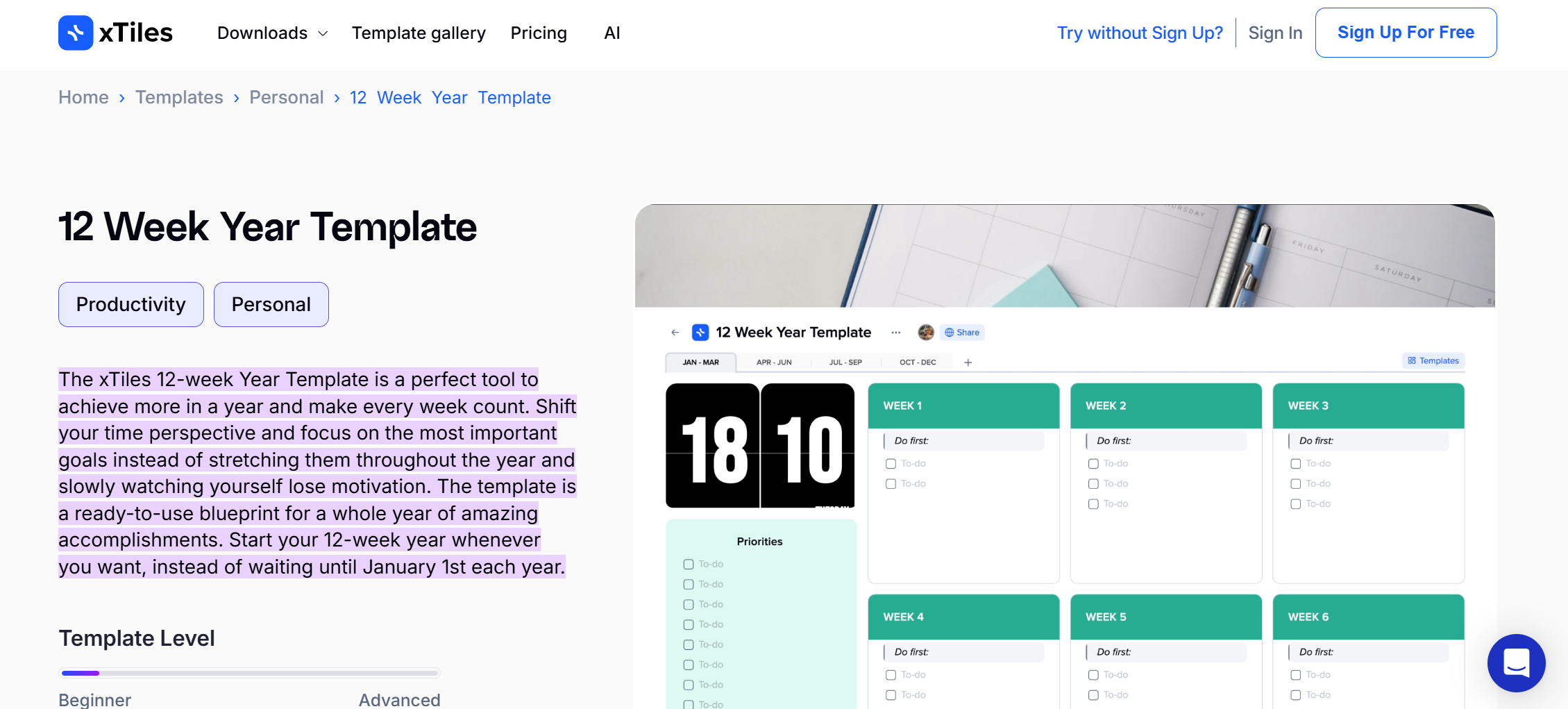
Task: Click the three-dot more options icon
Action: pyautogui.click(x=895, y=333)
